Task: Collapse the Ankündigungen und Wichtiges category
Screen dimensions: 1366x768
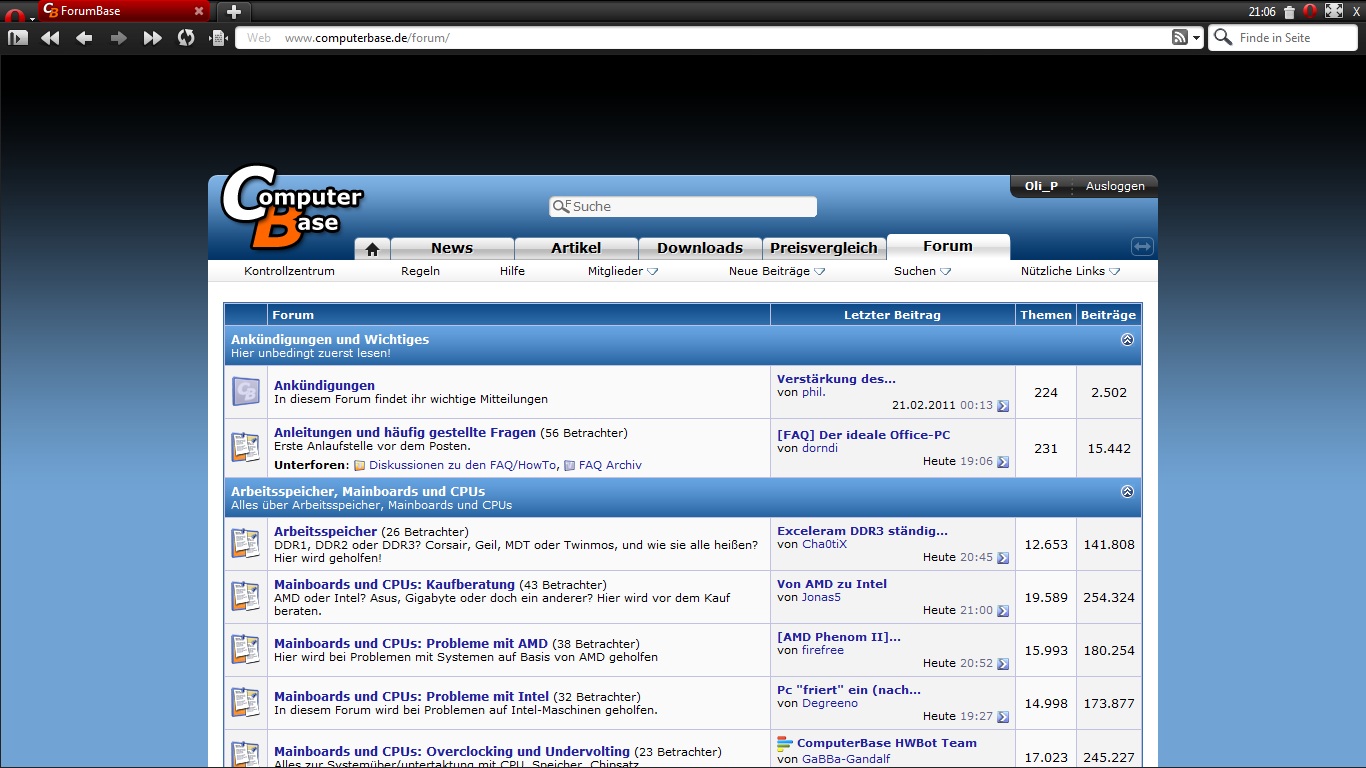Action: [1127, 339]
